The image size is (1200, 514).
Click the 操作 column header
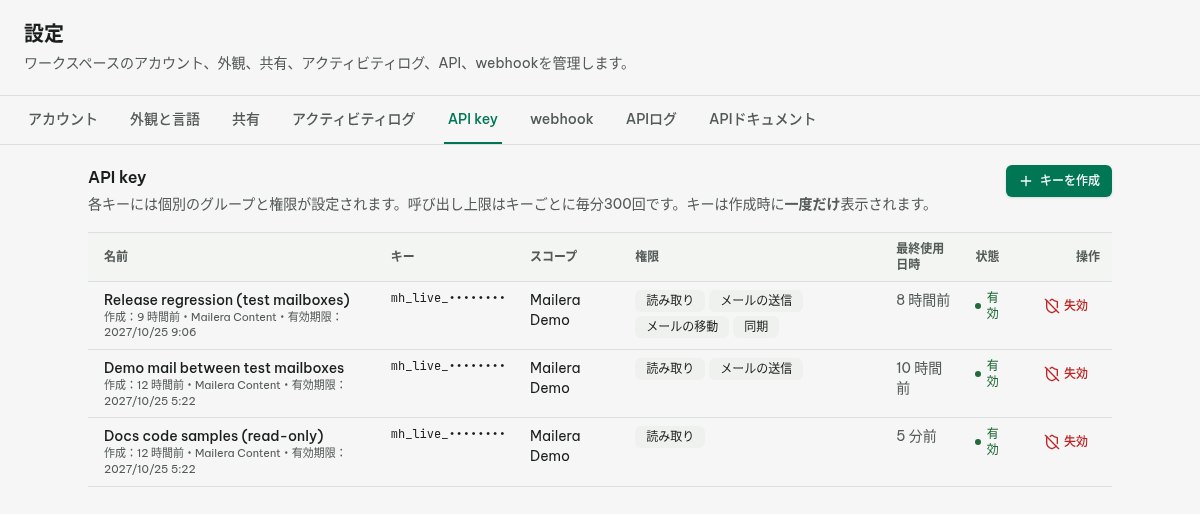pyautogui.click(x=1088, y=257)
